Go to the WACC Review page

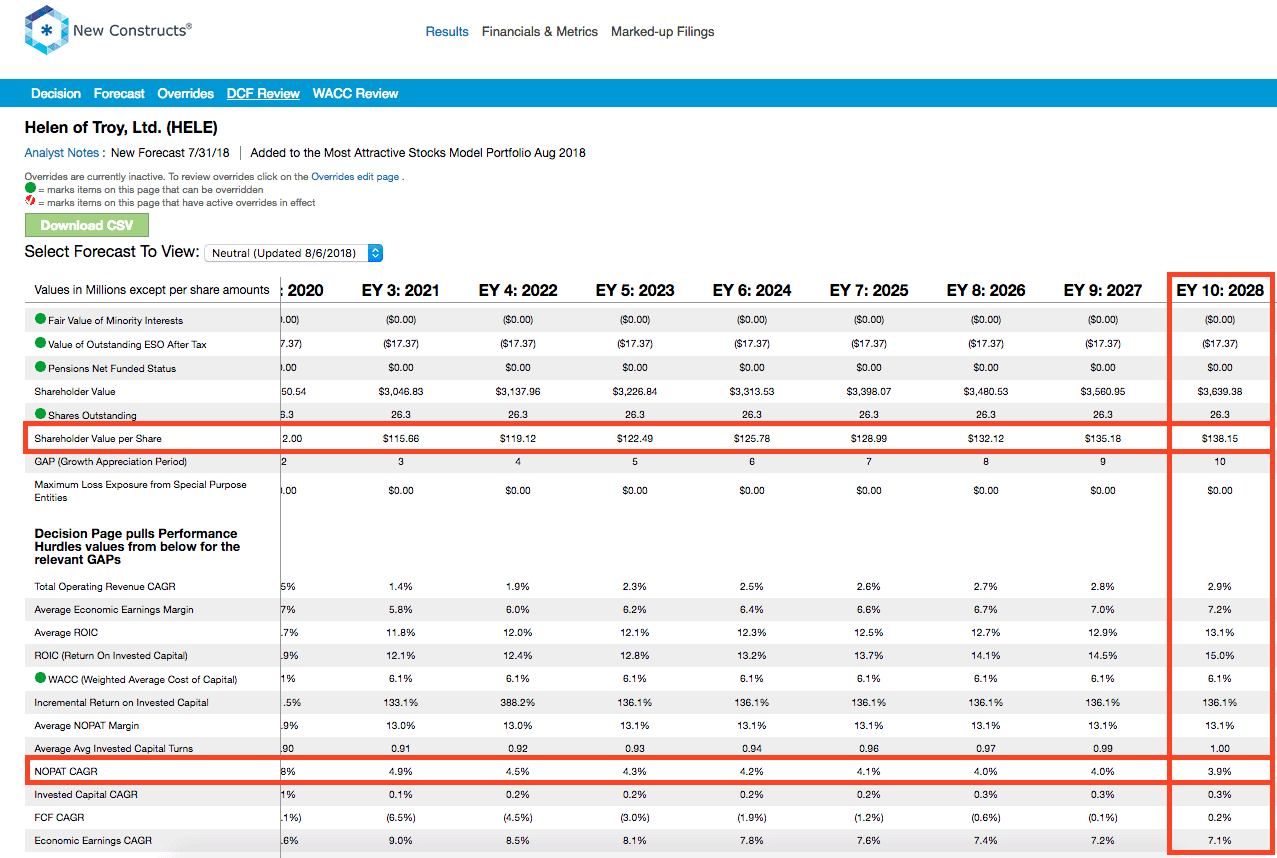tap(355, 94)
